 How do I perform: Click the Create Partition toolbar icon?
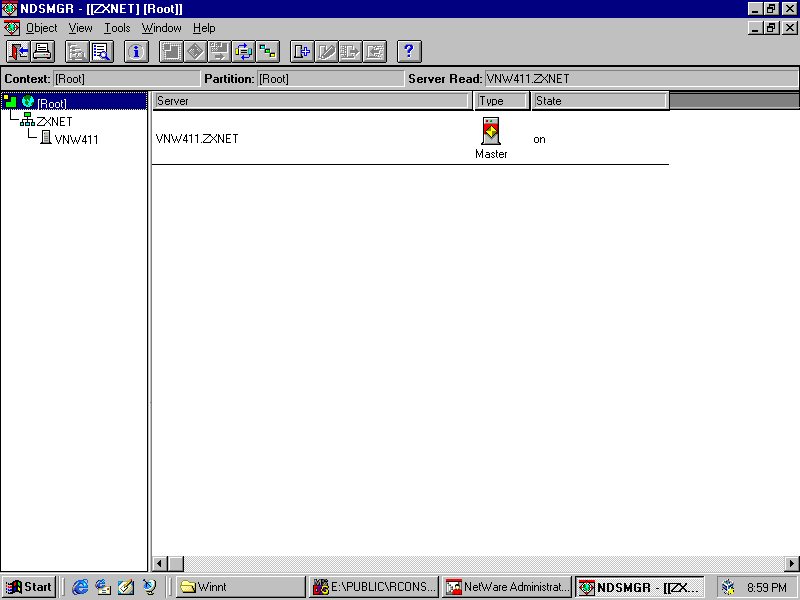(x=171, y=52)
